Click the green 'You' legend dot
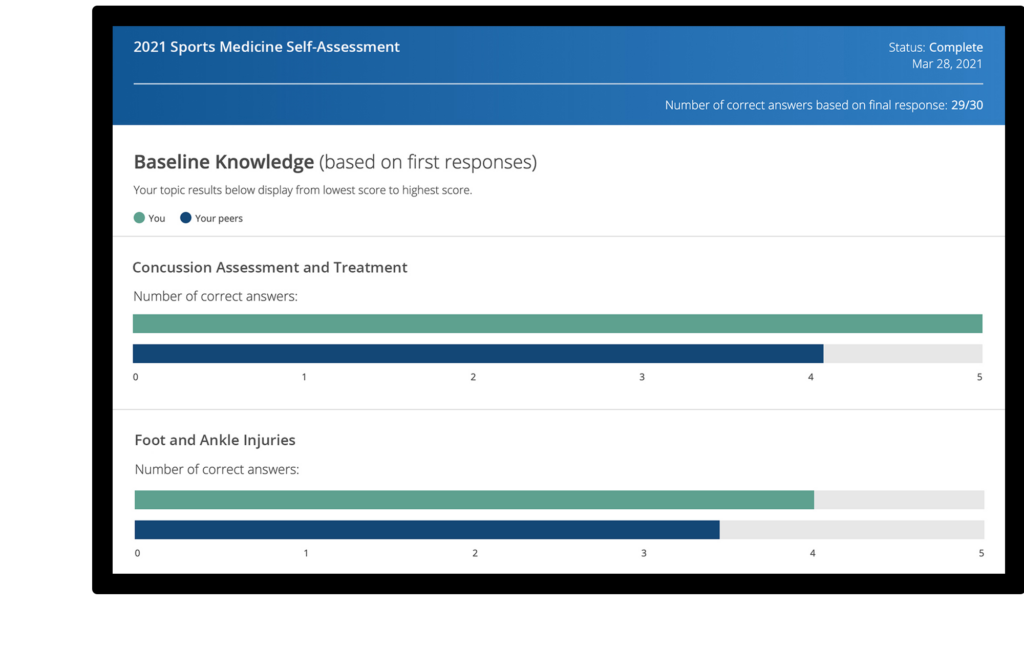The image size is (1024, 652). pyautogui.click(x=138, y=217)
